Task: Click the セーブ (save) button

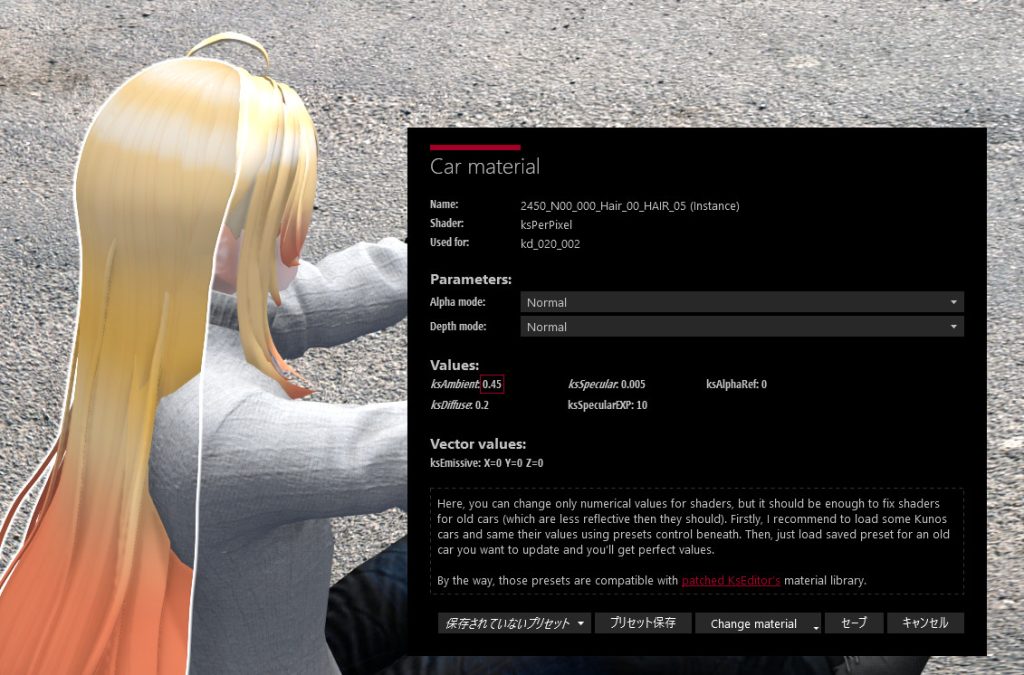Action: (x=854, y=623)
